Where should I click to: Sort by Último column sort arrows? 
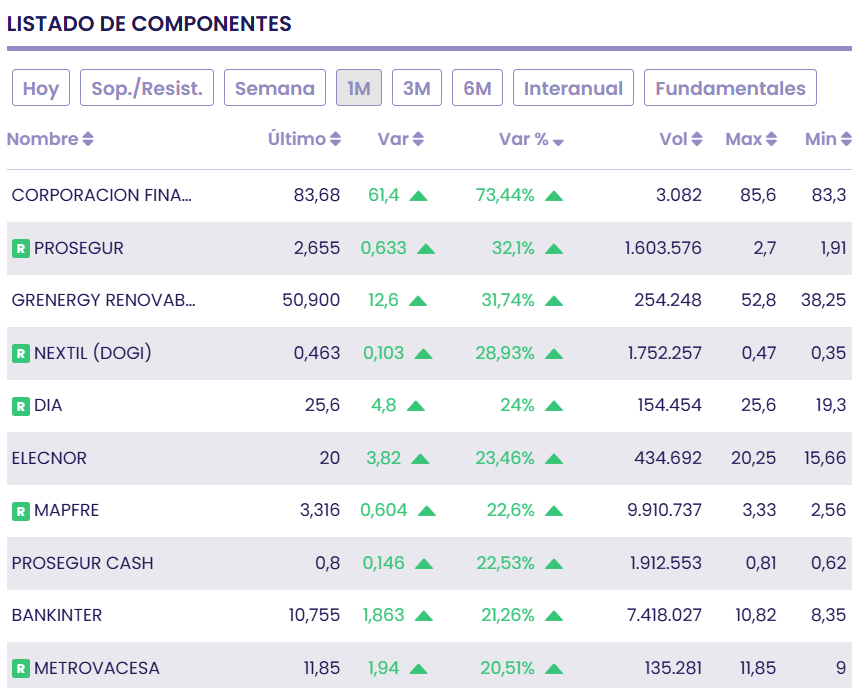tap(336, 140)
